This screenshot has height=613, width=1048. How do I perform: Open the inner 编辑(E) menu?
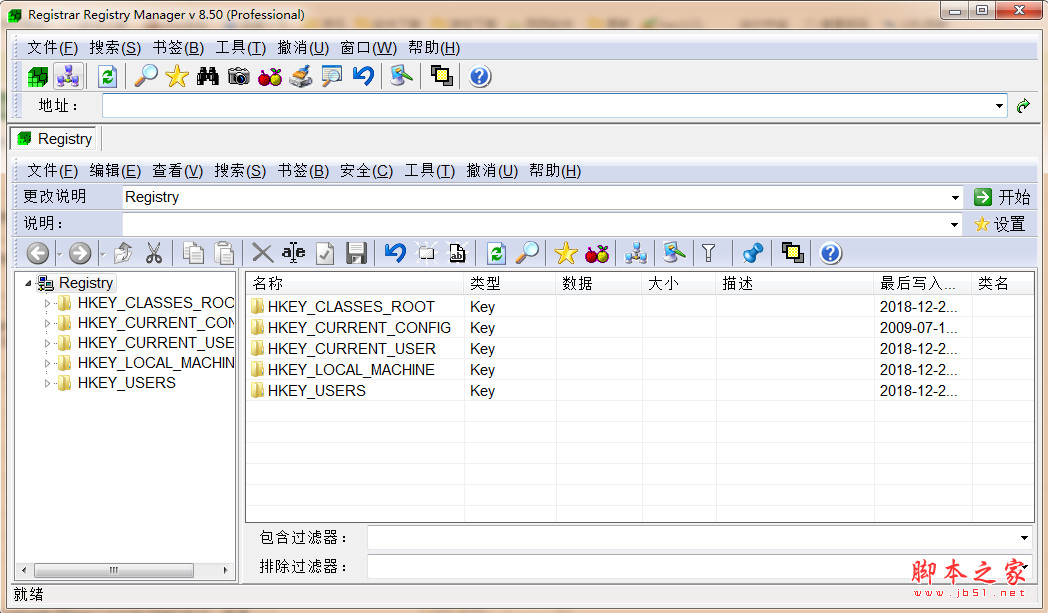click(115, 171)
